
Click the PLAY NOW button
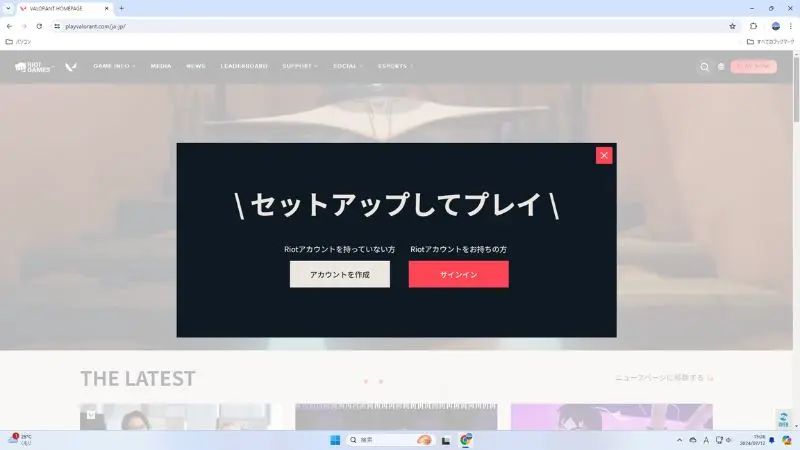pyautogui.click(x=753, y=66)
